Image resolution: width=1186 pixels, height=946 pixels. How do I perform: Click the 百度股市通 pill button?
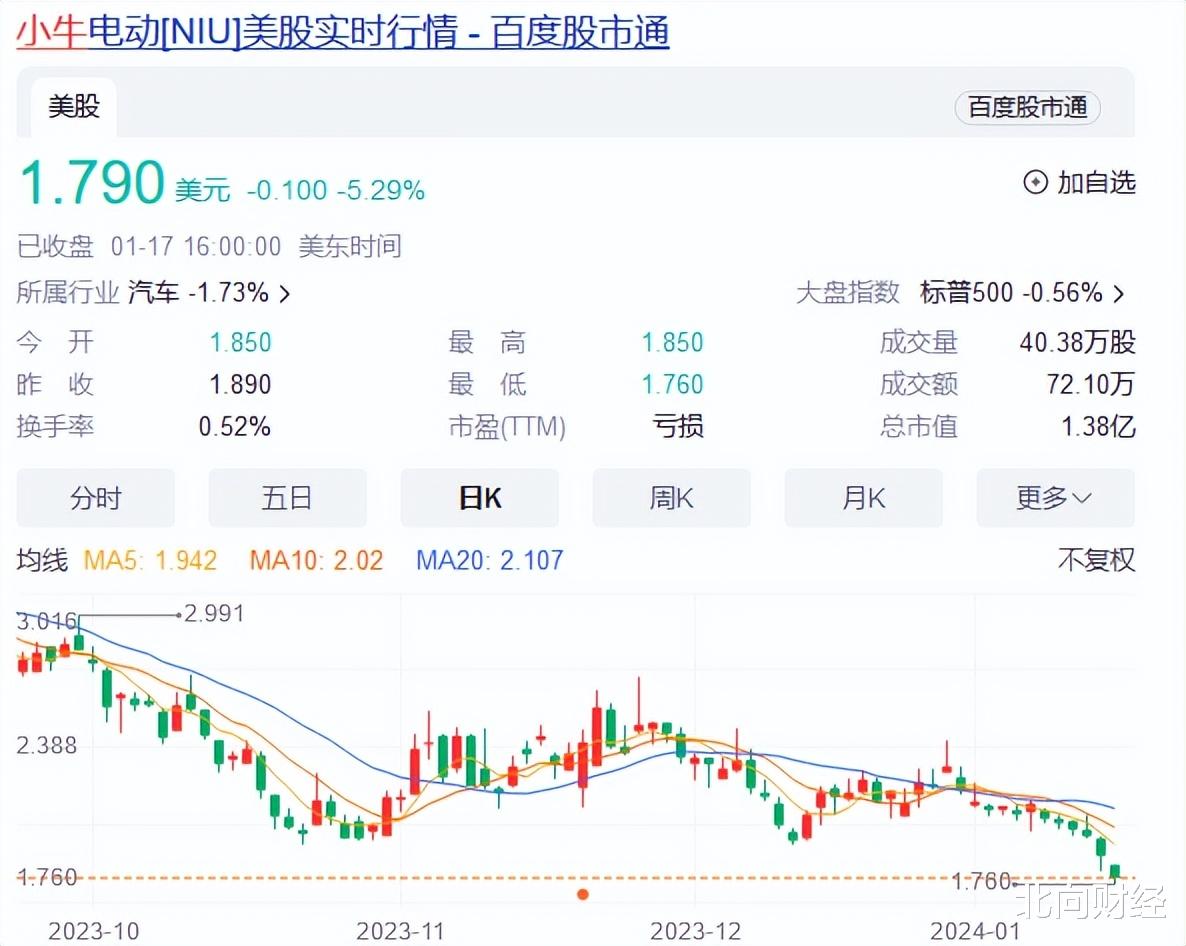click(x=1027, y=107)
